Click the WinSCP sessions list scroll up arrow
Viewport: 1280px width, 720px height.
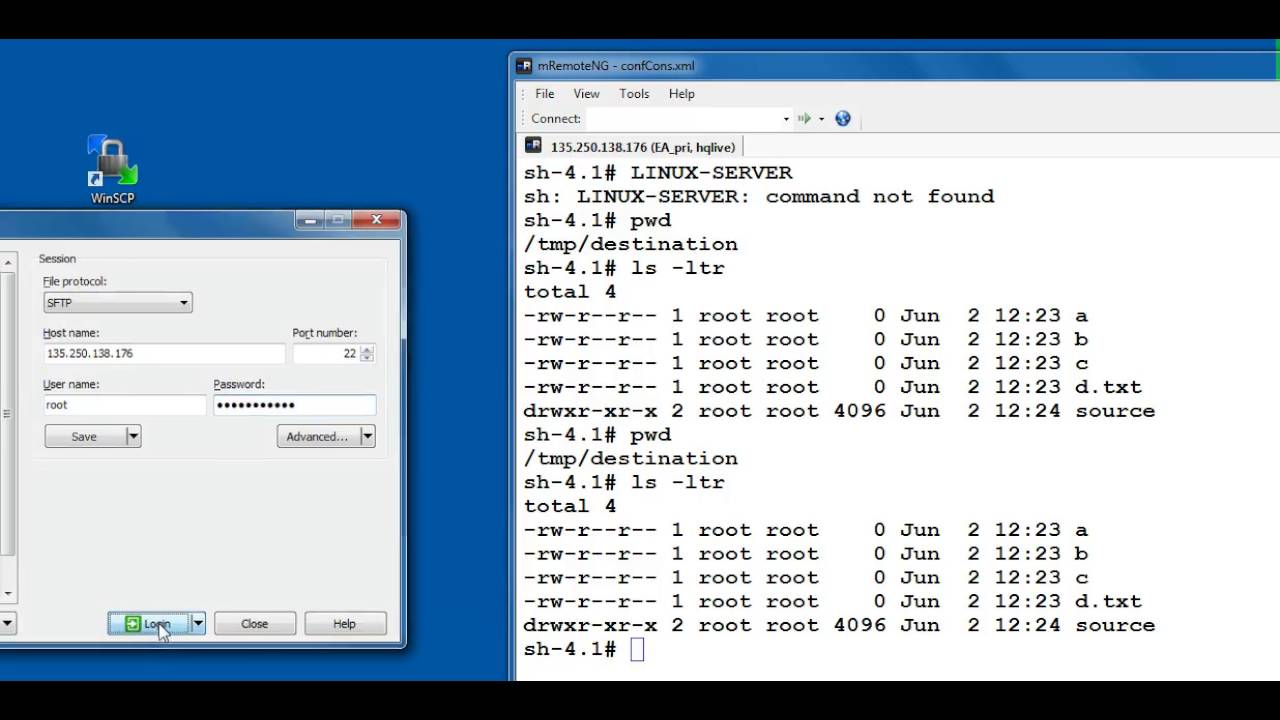coord(8,263)
